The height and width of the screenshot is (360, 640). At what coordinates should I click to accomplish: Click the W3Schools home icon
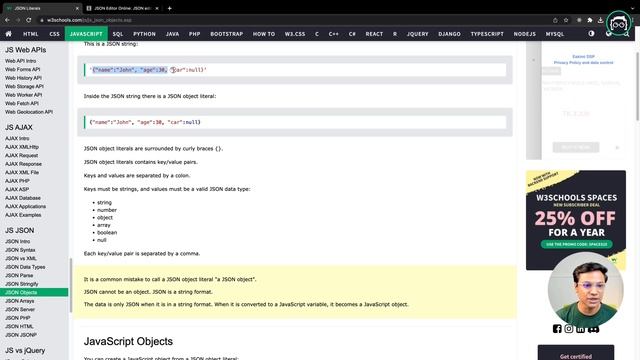(8, 34)
